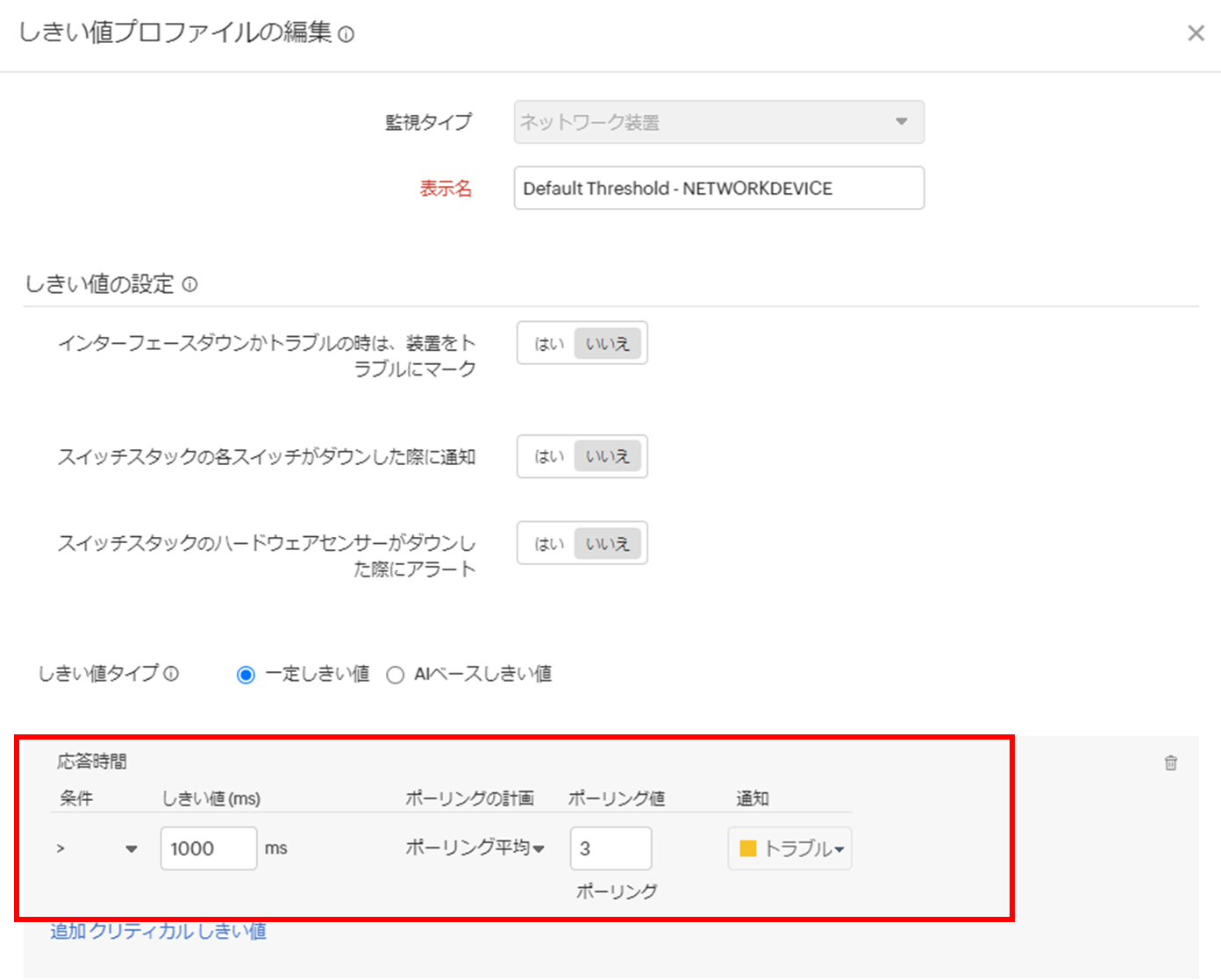Click info icon beside しきい値プロファイルの編集 title
The height and width of the screenshot is (980, 1221).
click(x=346, y=35)
